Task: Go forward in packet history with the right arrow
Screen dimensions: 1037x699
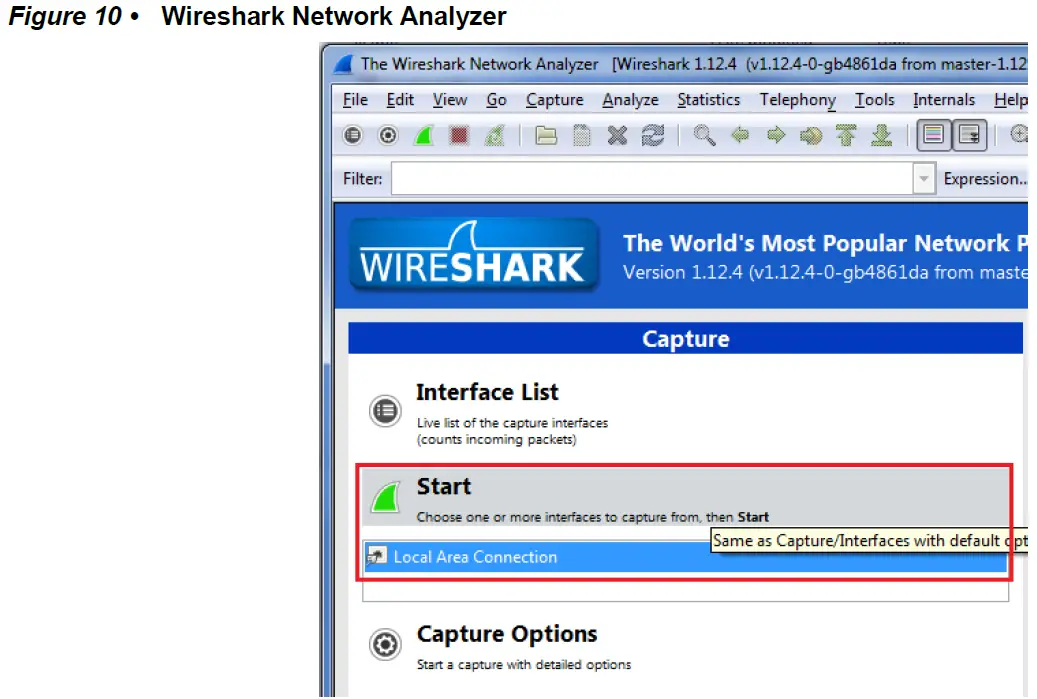Action: [776, 136]
